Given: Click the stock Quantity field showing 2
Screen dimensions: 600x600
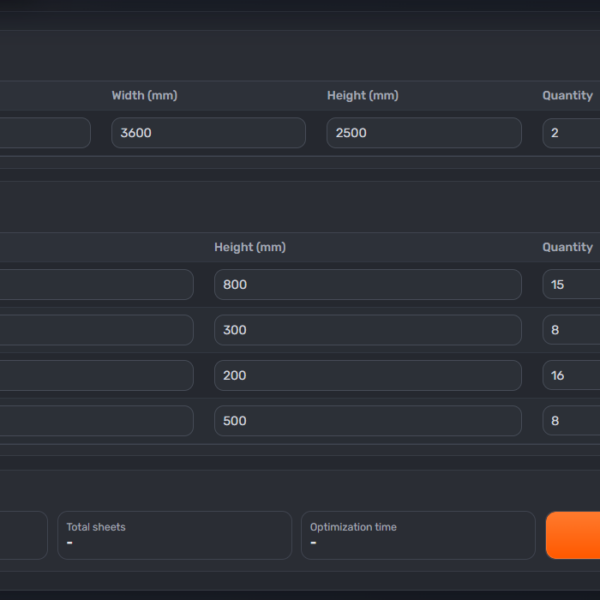Looking at the screenshot, I should pos(571,133).
